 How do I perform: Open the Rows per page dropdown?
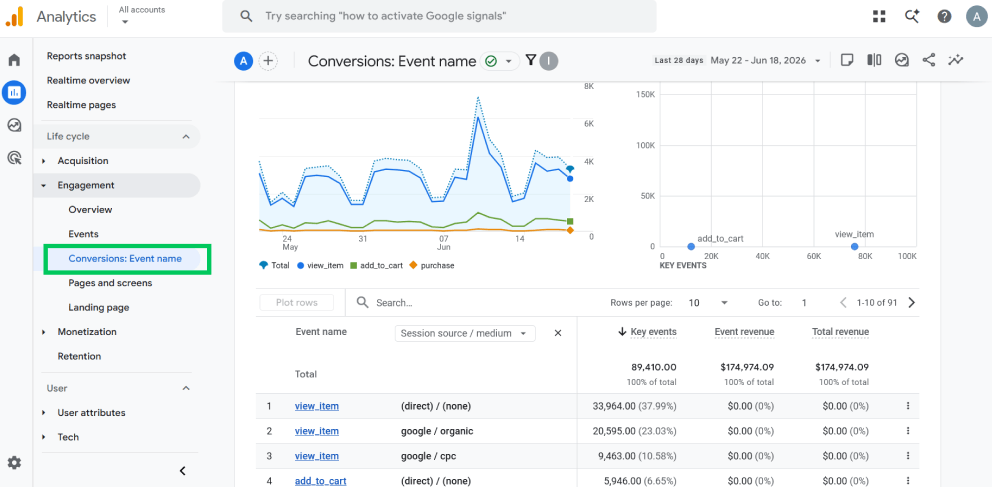tap(708, 302)
